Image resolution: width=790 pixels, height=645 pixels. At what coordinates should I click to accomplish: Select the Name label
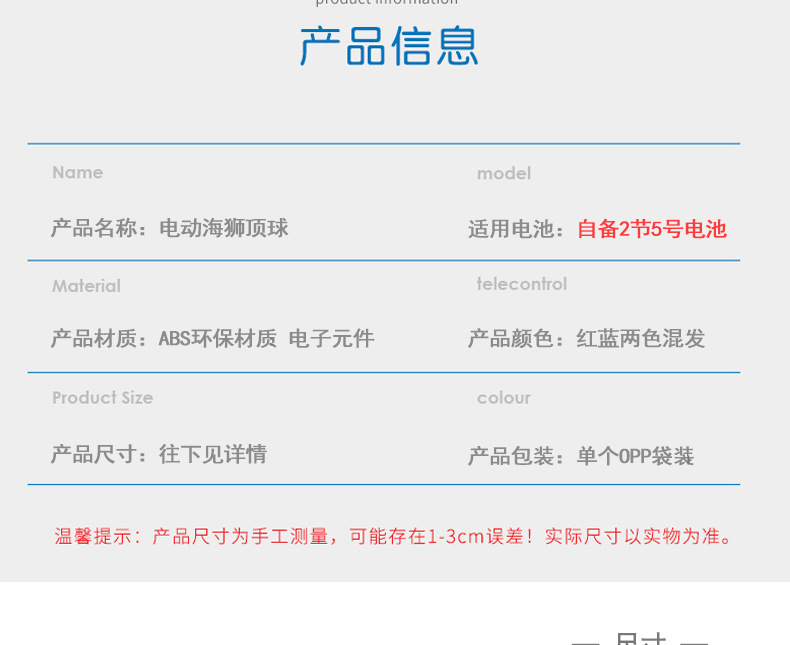click(x=78, y=172)
